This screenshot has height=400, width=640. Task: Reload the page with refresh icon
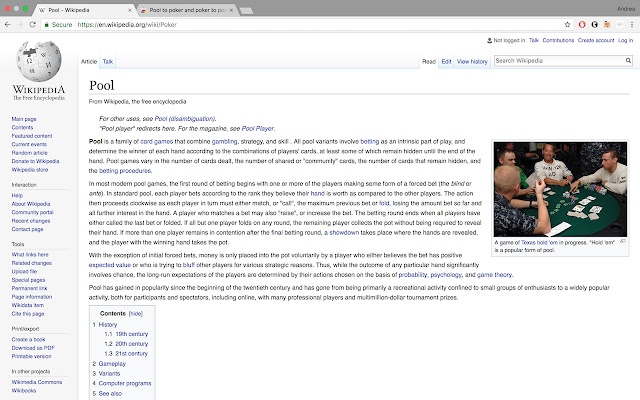32,24
